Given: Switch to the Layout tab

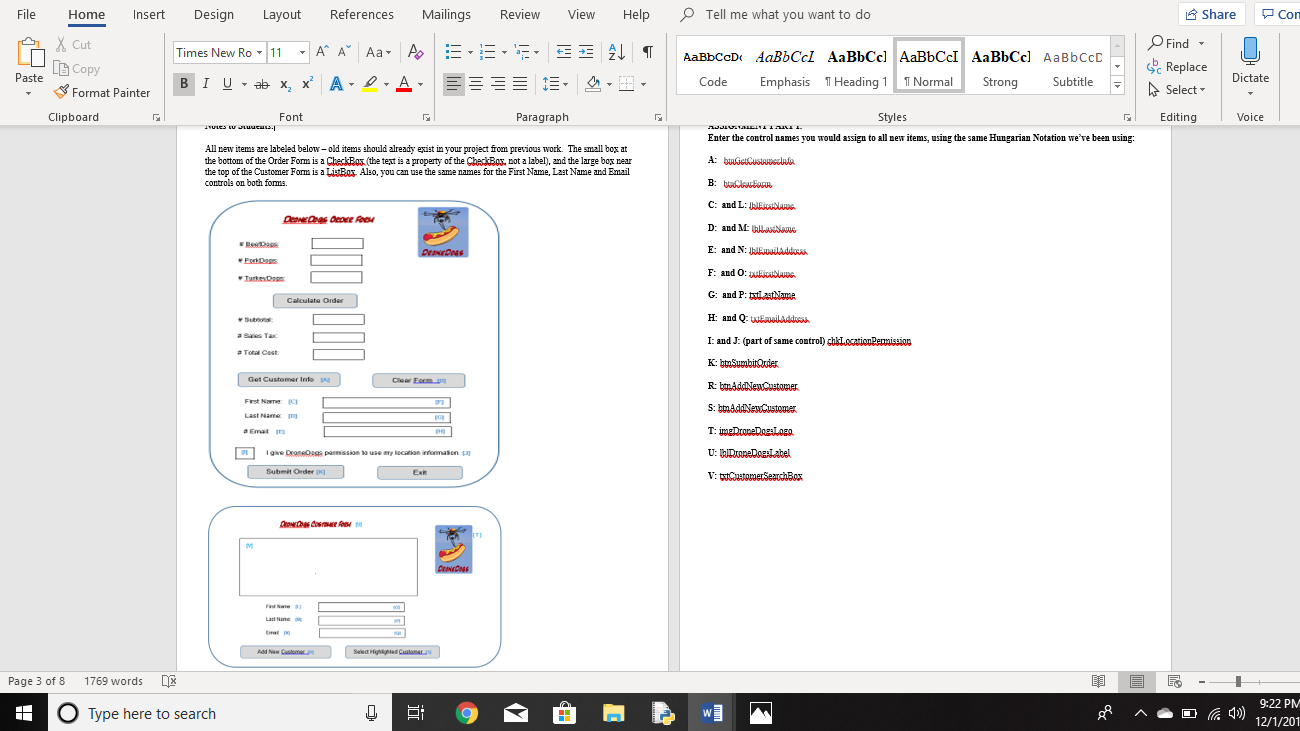Looking at the screenshot, I should pyautogui.click(x=282, y=14).
